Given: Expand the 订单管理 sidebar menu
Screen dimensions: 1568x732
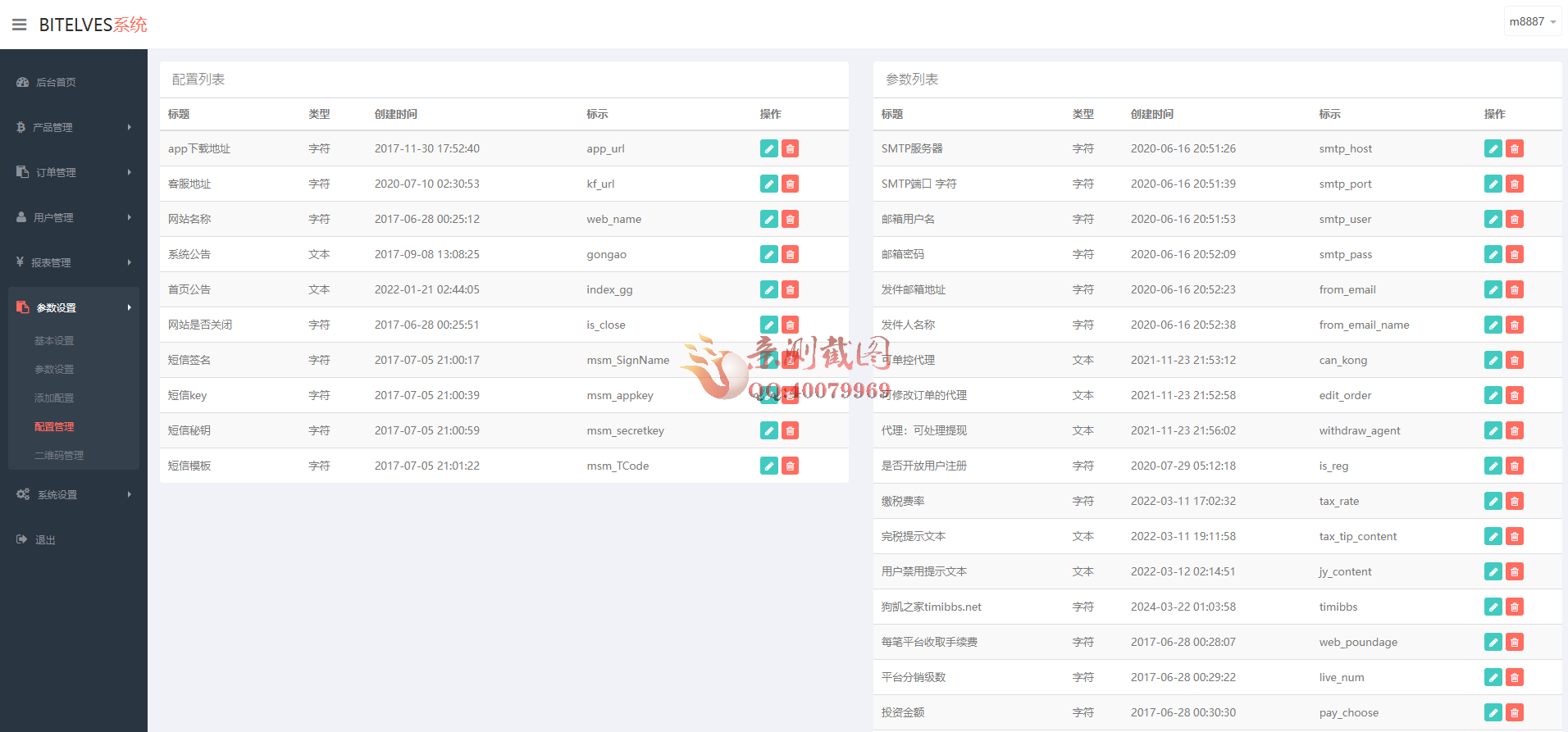Looking at the screenshot, I should pyautogui.click(x=73, y=172).
